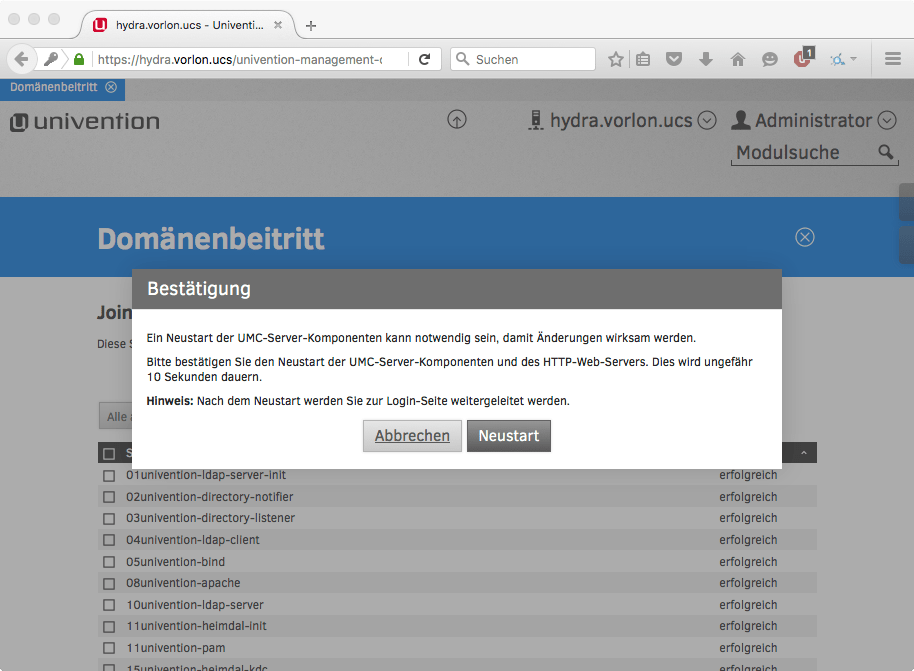This screenshot has width=914, height=671.
Task: Collapse sort arrow in table header
Action: tap(804, 454)
